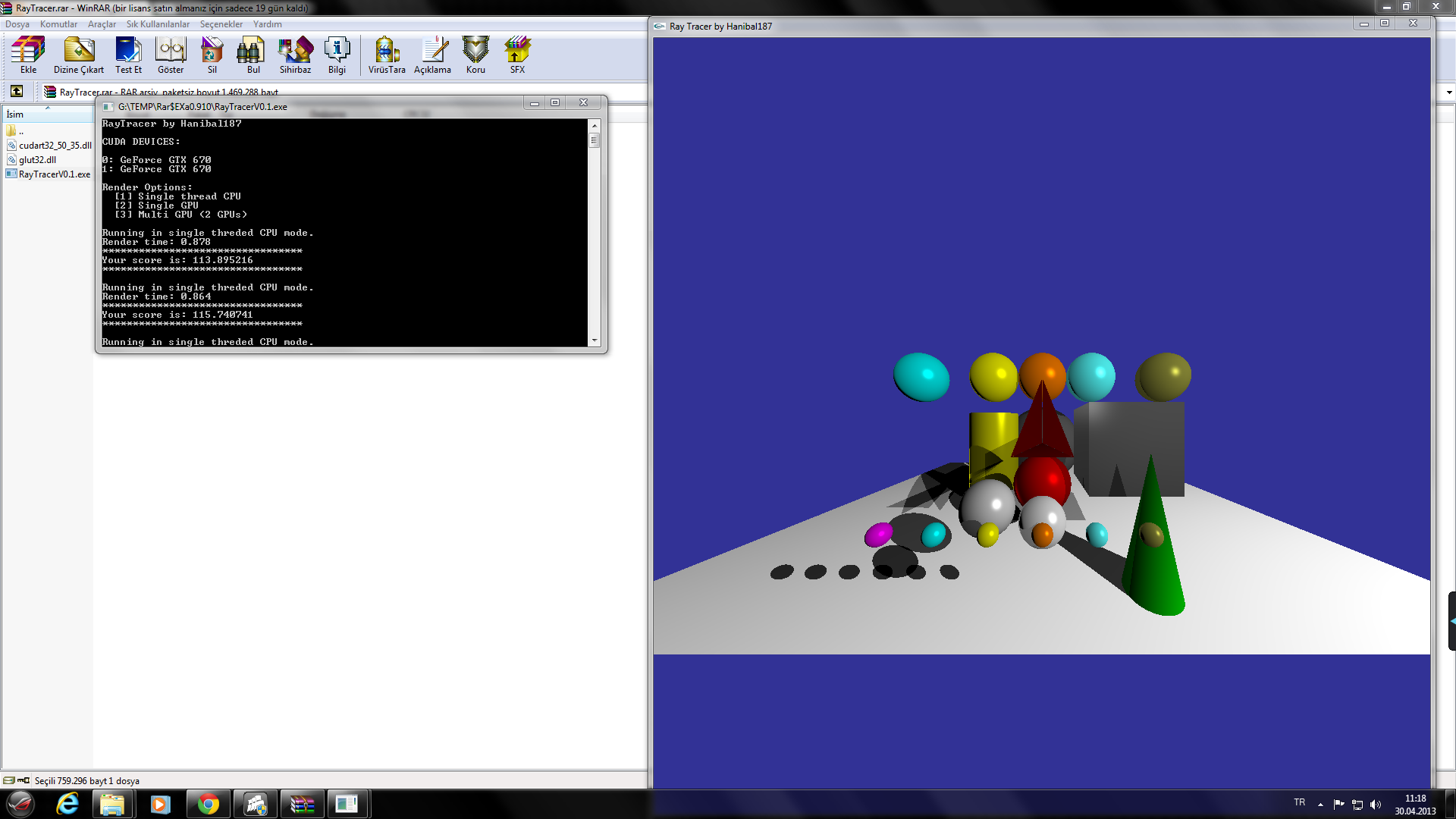Viewport: 1456px width, 819px height.
Task: Open media player from taskbar
Action: pos(160,804)
